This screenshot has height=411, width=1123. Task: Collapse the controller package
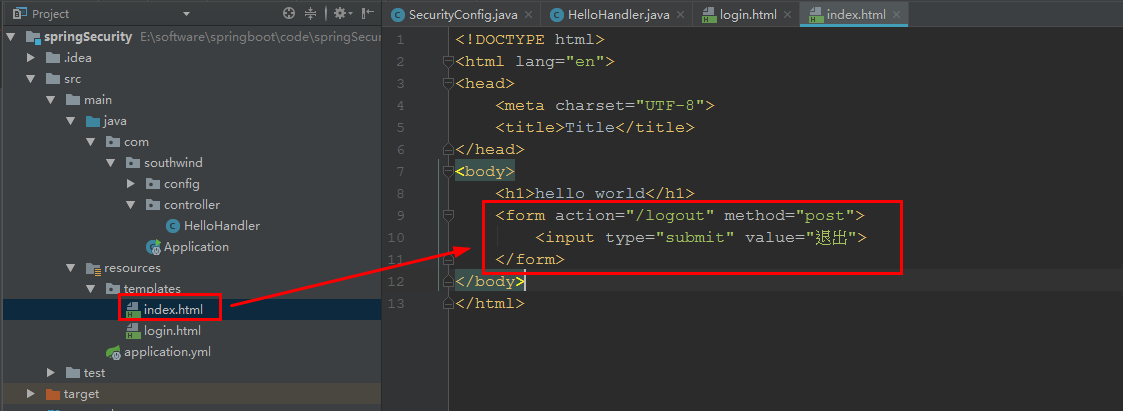131,205
